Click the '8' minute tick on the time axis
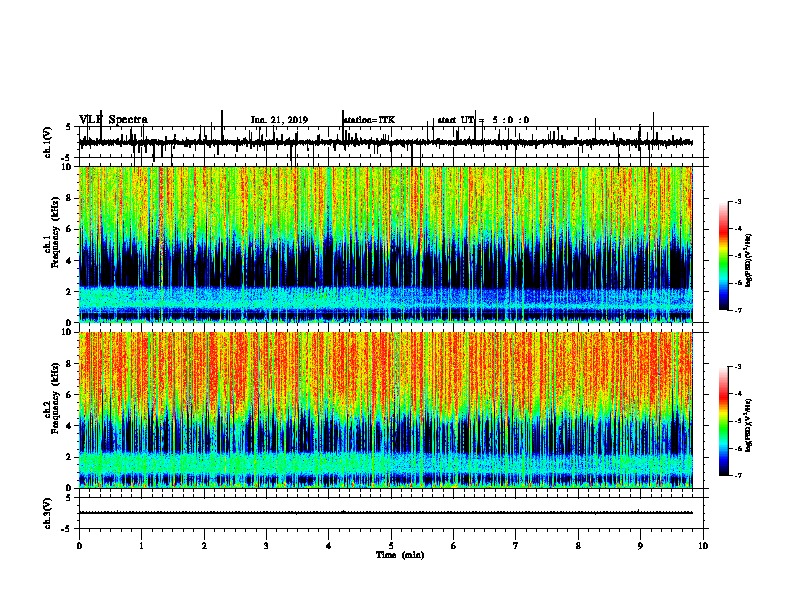This screenshot has height=612, width=792. 578,546
